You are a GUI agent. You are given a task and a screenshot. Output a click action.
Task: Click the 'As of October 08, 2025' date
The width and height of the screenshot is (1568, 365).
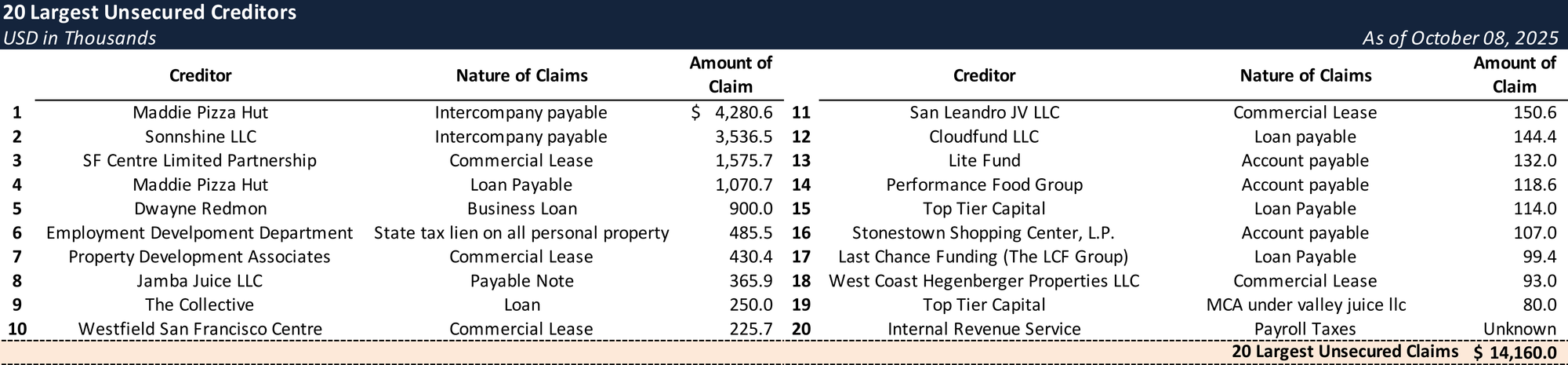click(1460, 38)
